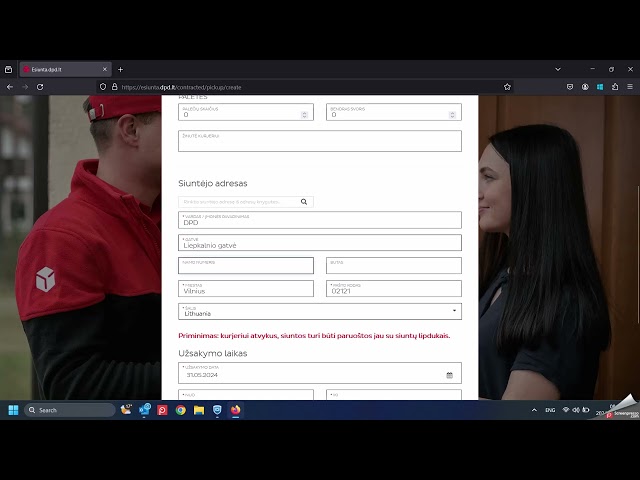The height and width of the screenshot is (480, 640).
Task: Open a new tab with plus button
Action: click(120, 69)
